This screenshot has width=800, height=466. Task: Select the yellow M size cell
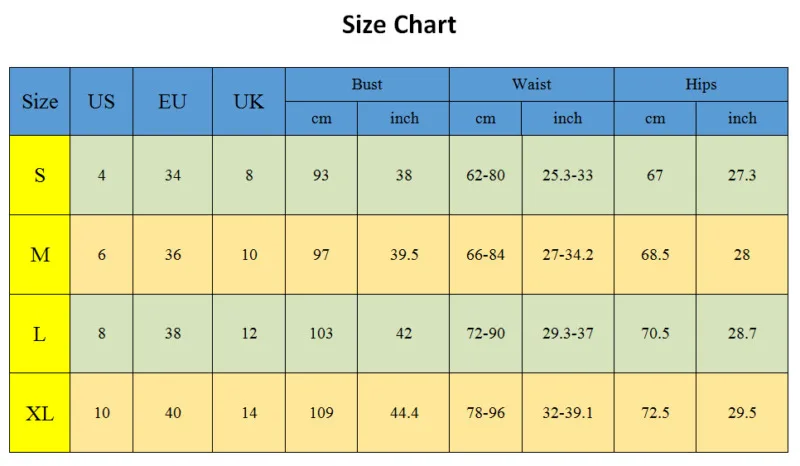[x=40, y=255]
